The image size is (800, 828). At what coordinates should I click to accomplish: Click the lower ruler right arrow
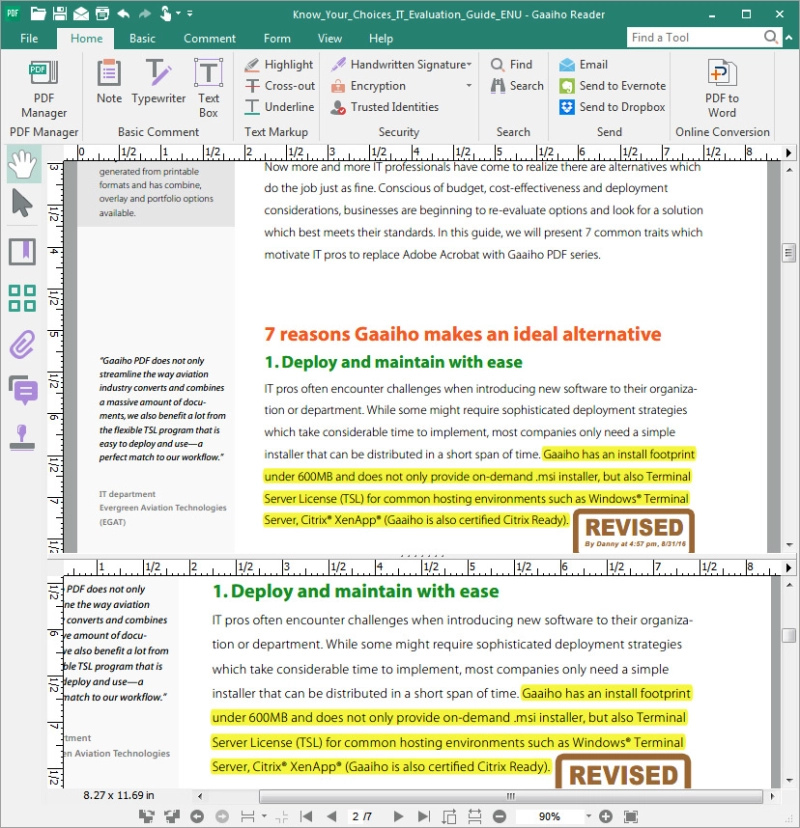(x=788, y=568)
